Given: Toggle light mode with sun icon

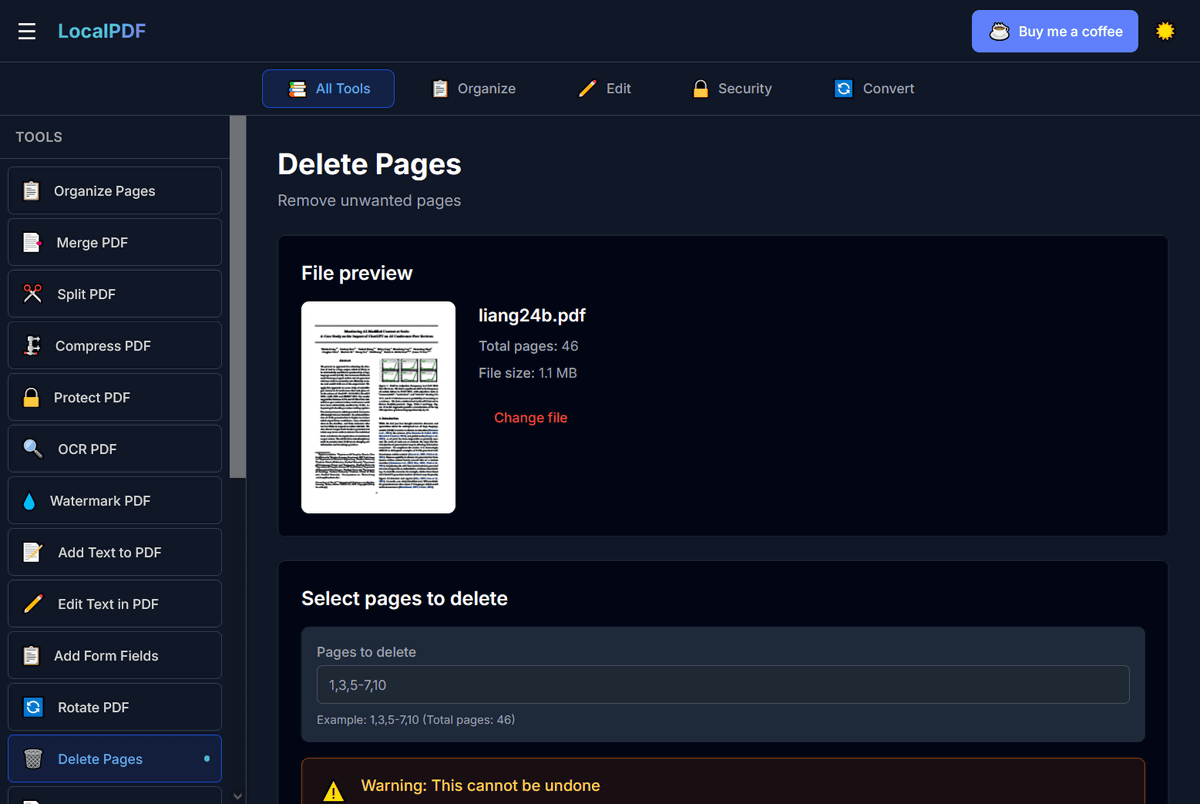Looking at the screenshot, I should 1165,31.
